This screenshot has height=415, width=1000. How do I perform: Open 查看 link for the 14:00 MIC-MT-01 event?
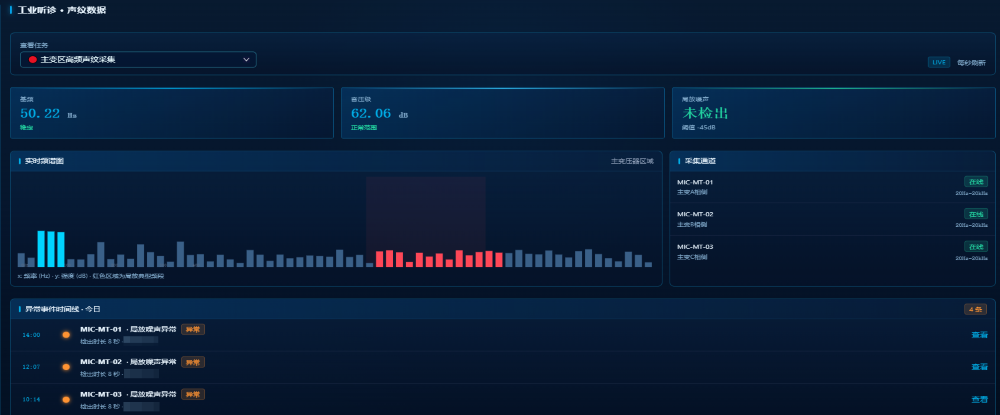point(980,335)
